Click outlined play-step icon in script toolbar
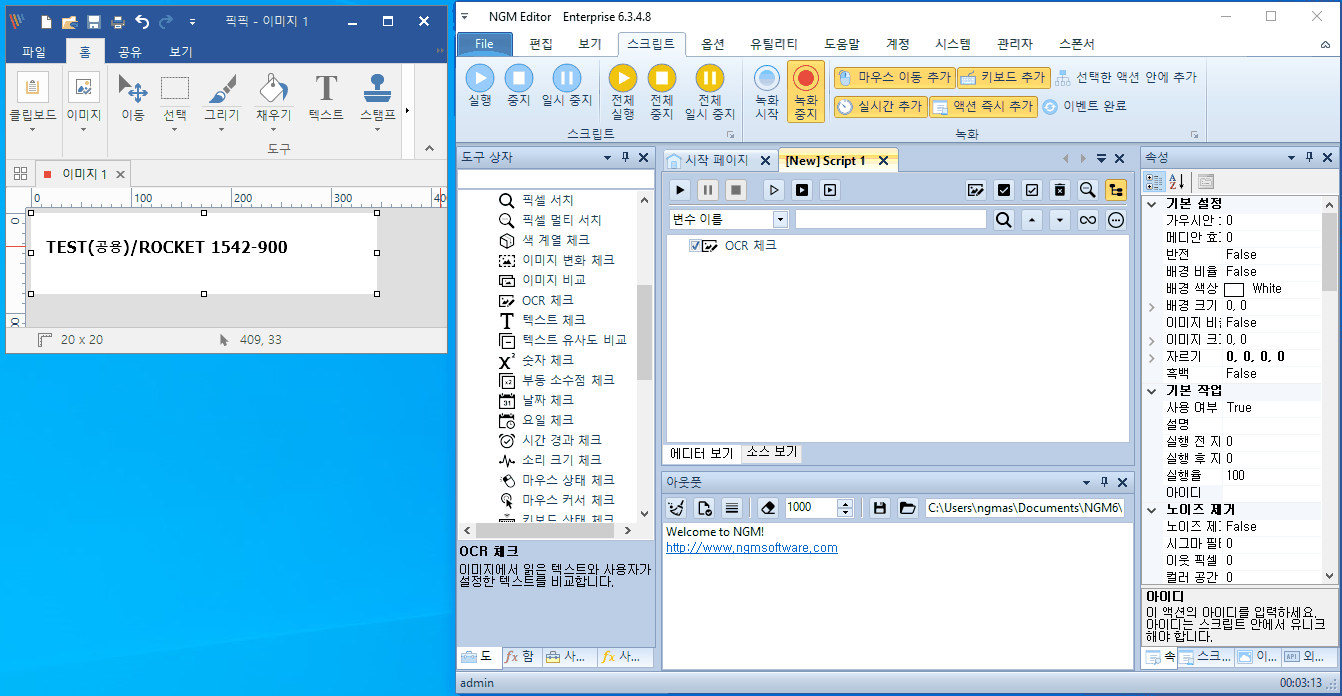This screenshot has width=1342, height=696. pyautogui.click(x=774, y=189)
